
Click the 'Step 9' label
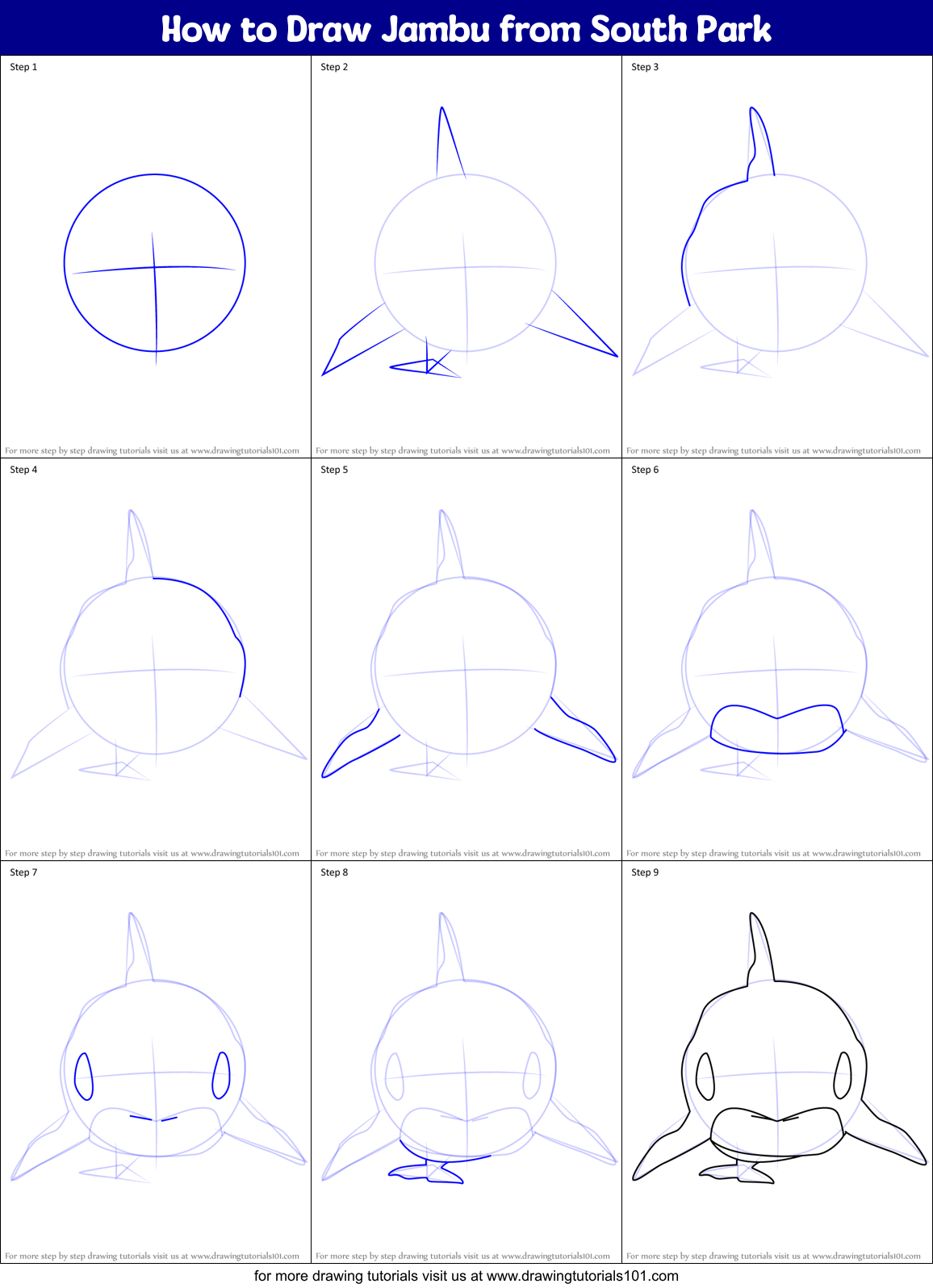coord(645,872)
